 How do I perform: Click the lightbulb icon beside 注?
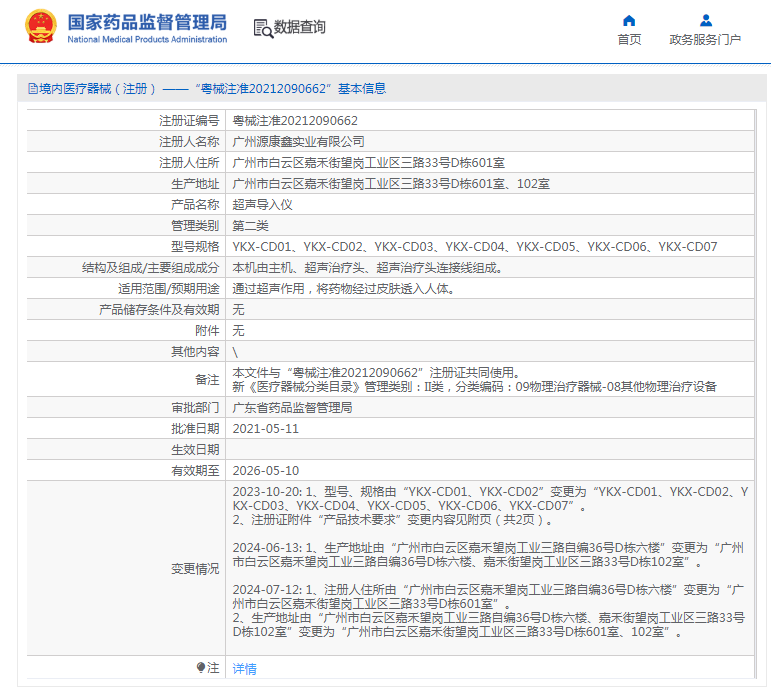click(x=200, y=667)
